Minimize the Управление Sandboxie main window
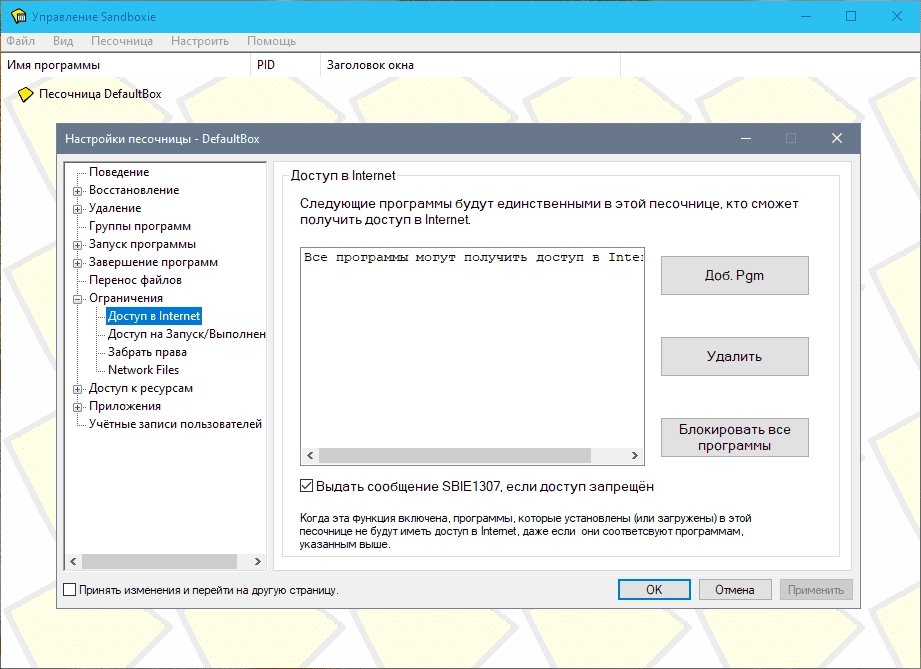 click(806, 16)
